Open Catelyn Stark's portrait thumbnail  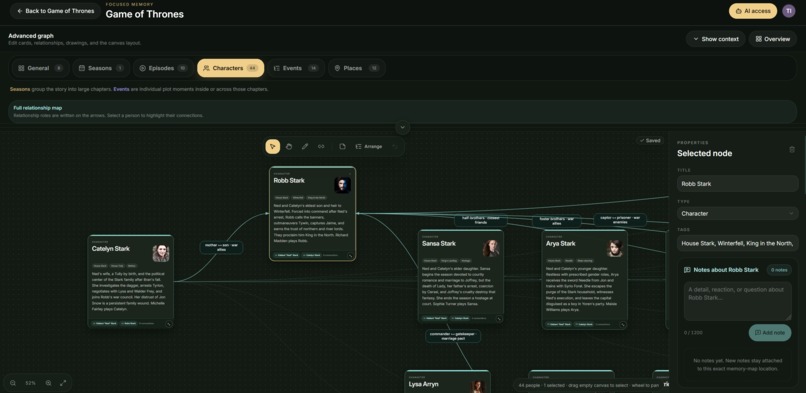tap(161, 253)
